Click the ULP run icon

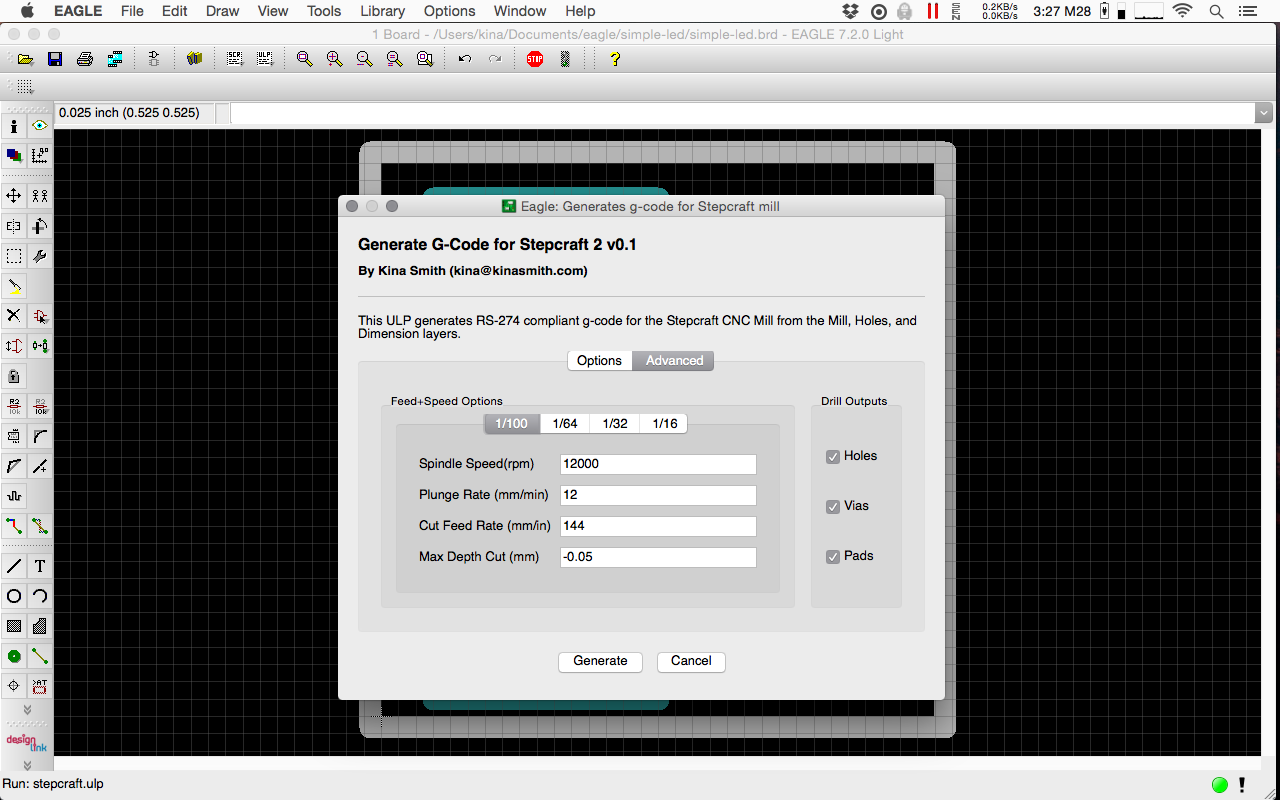click(x=265, y=59)
